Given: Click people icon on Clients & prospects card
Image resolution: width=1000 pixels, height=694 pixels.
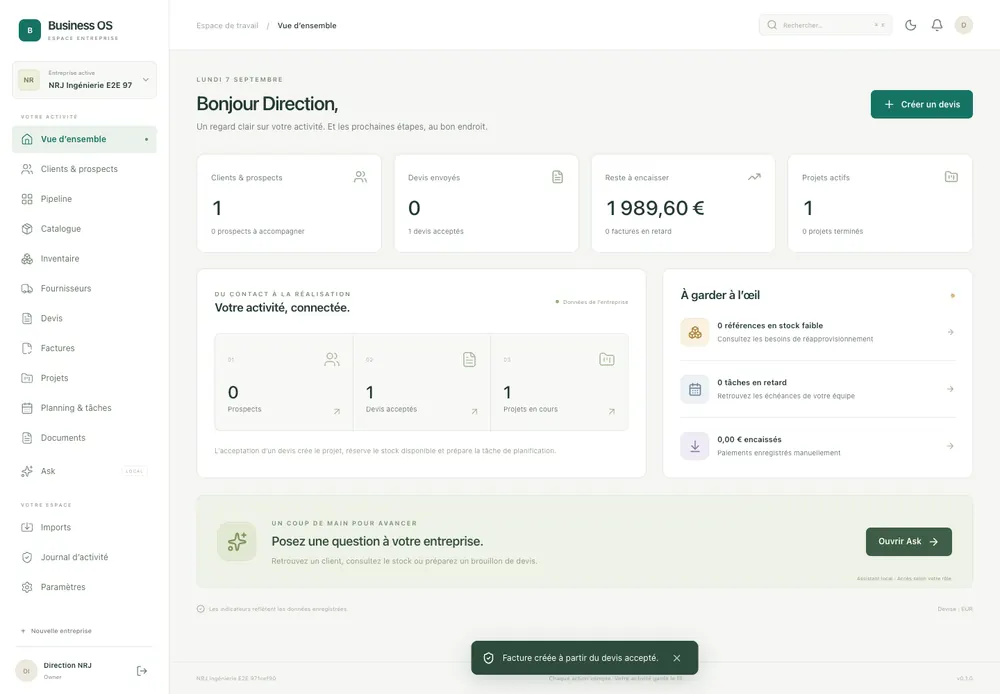Looking at the screenshot, I should pyautogui.click(x=360, y=177).
